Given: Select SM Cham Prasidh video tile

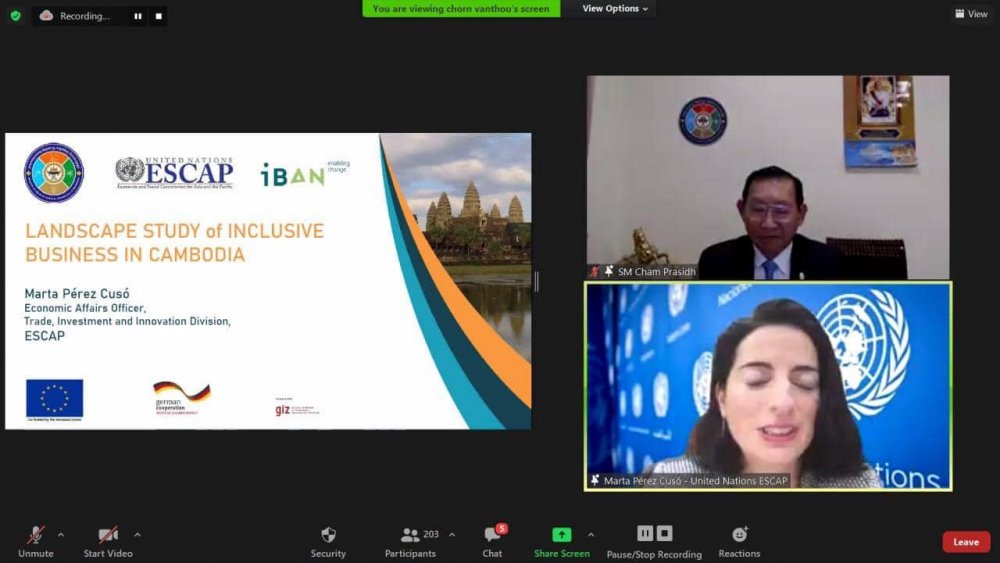Looking at the screenshot, I should (x=767, y=177).
